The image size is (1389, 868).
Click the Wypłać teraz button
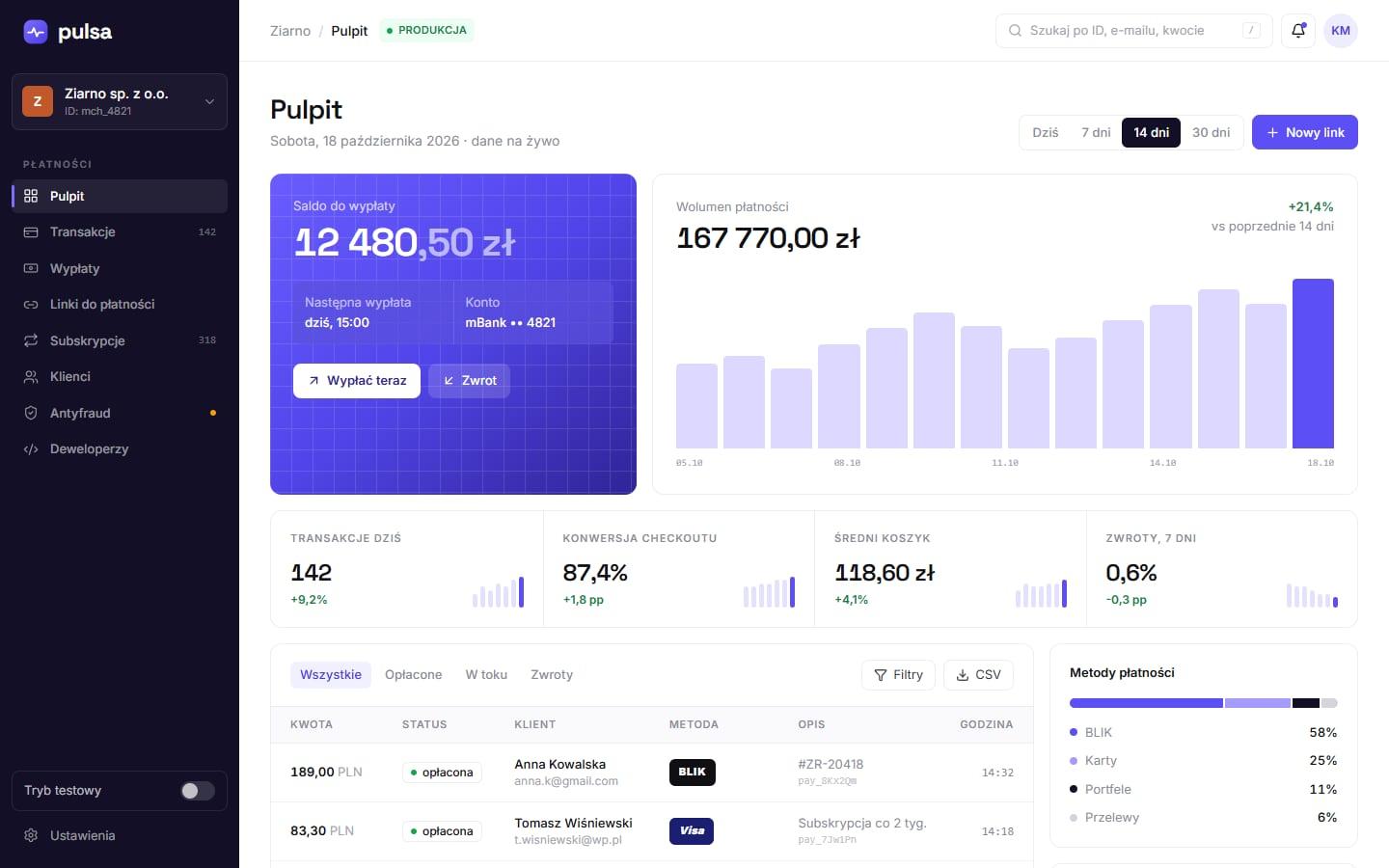click(357, 381)
